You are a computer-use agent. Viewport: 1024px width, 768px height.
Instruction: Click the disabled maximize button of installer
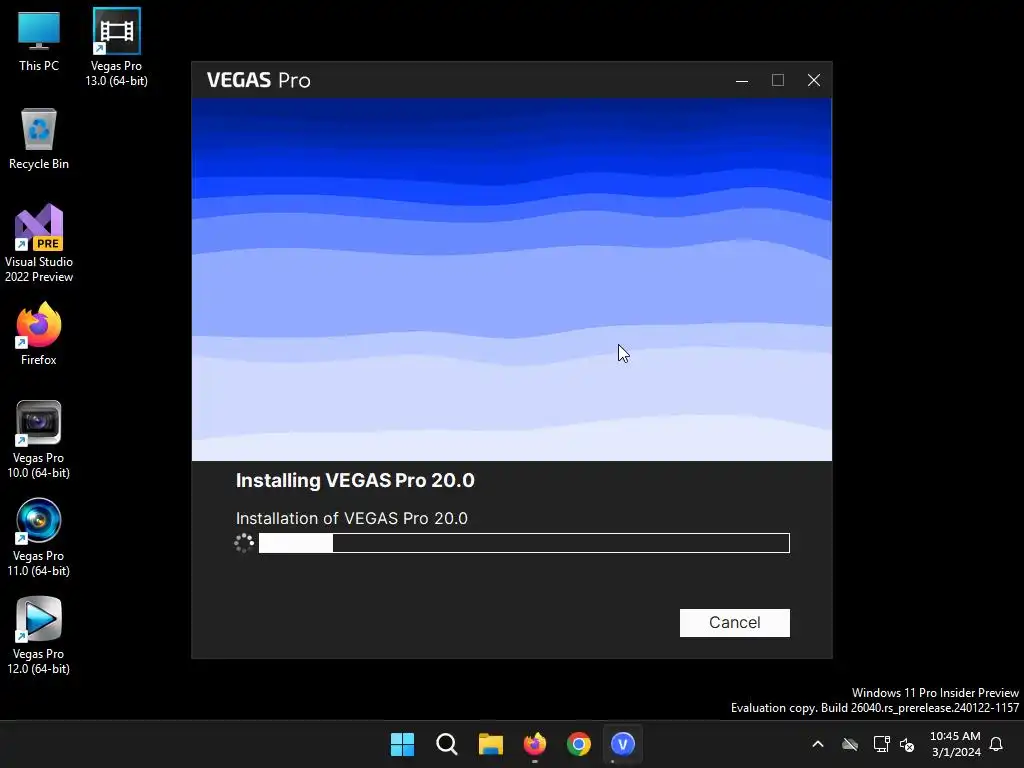778,80
